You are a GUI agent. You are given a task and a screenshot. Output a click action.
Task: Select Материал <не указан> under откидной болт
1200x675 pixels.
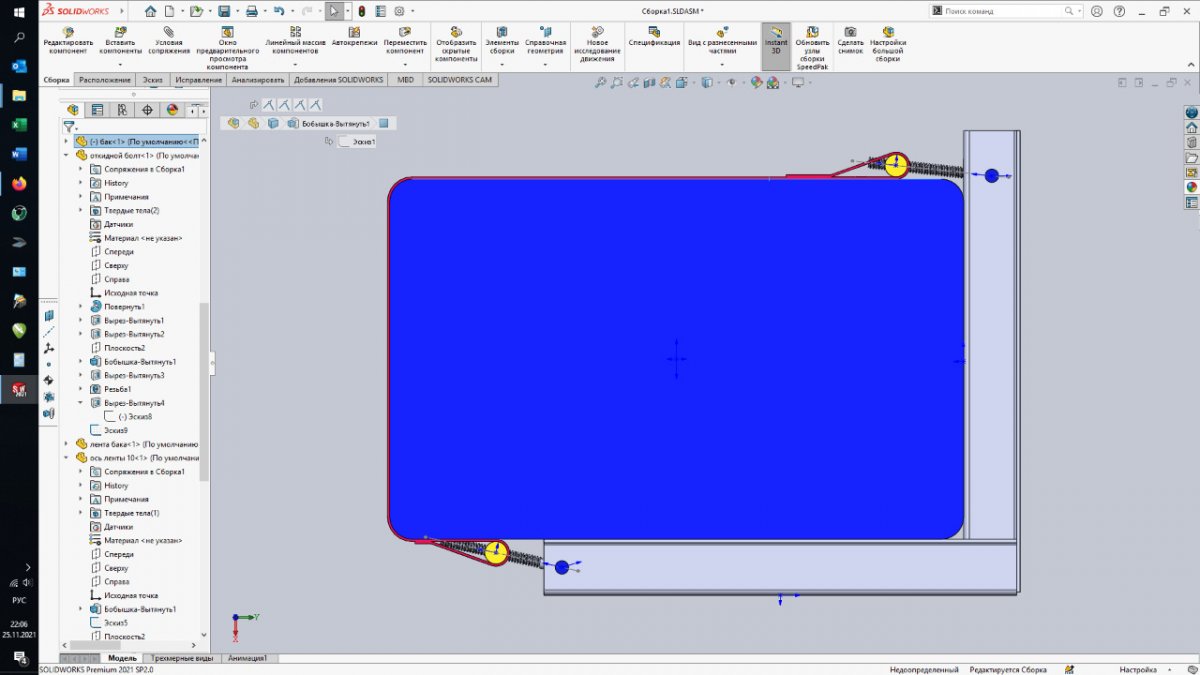[135, 238]
